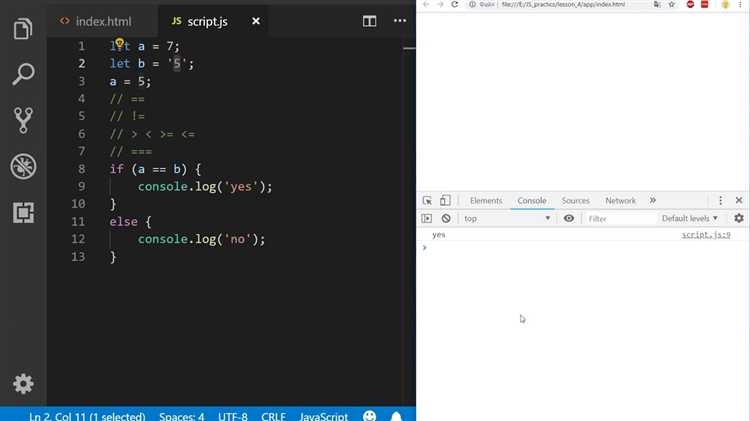The height and width of the screenshot is (421, 750).
Task: Click the red adblock extension icon
Action: coord(690,4)
